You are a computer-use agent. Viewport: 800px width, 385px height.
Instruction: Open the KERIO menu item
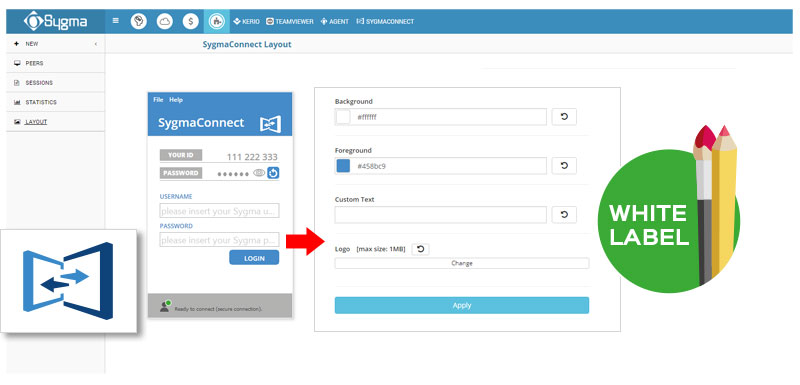click(x=246, y=21)
